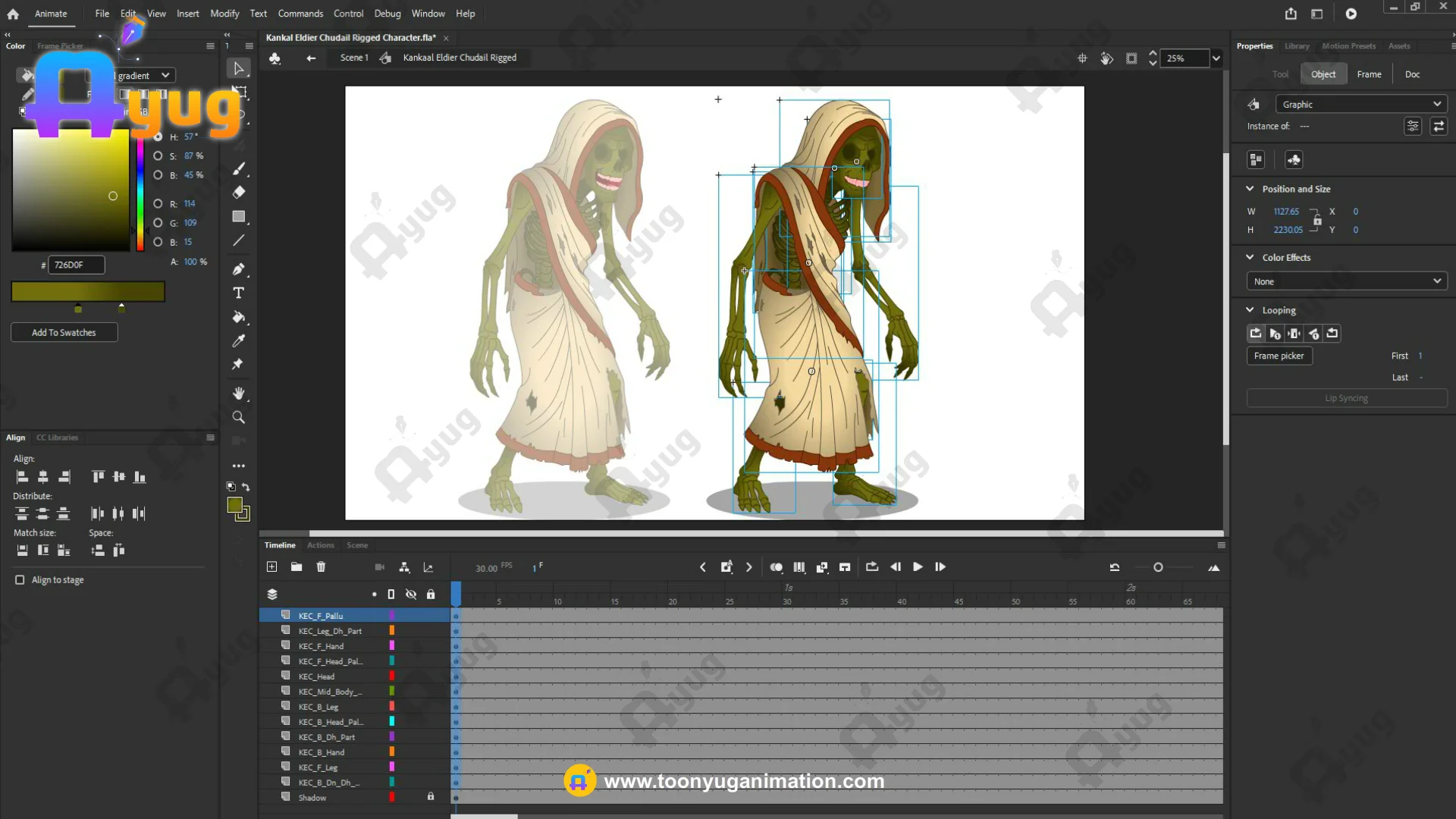Image resolution: width=1456 pixels, height=819 pixels.
Task: Select the Text tool
Action: 238,293
